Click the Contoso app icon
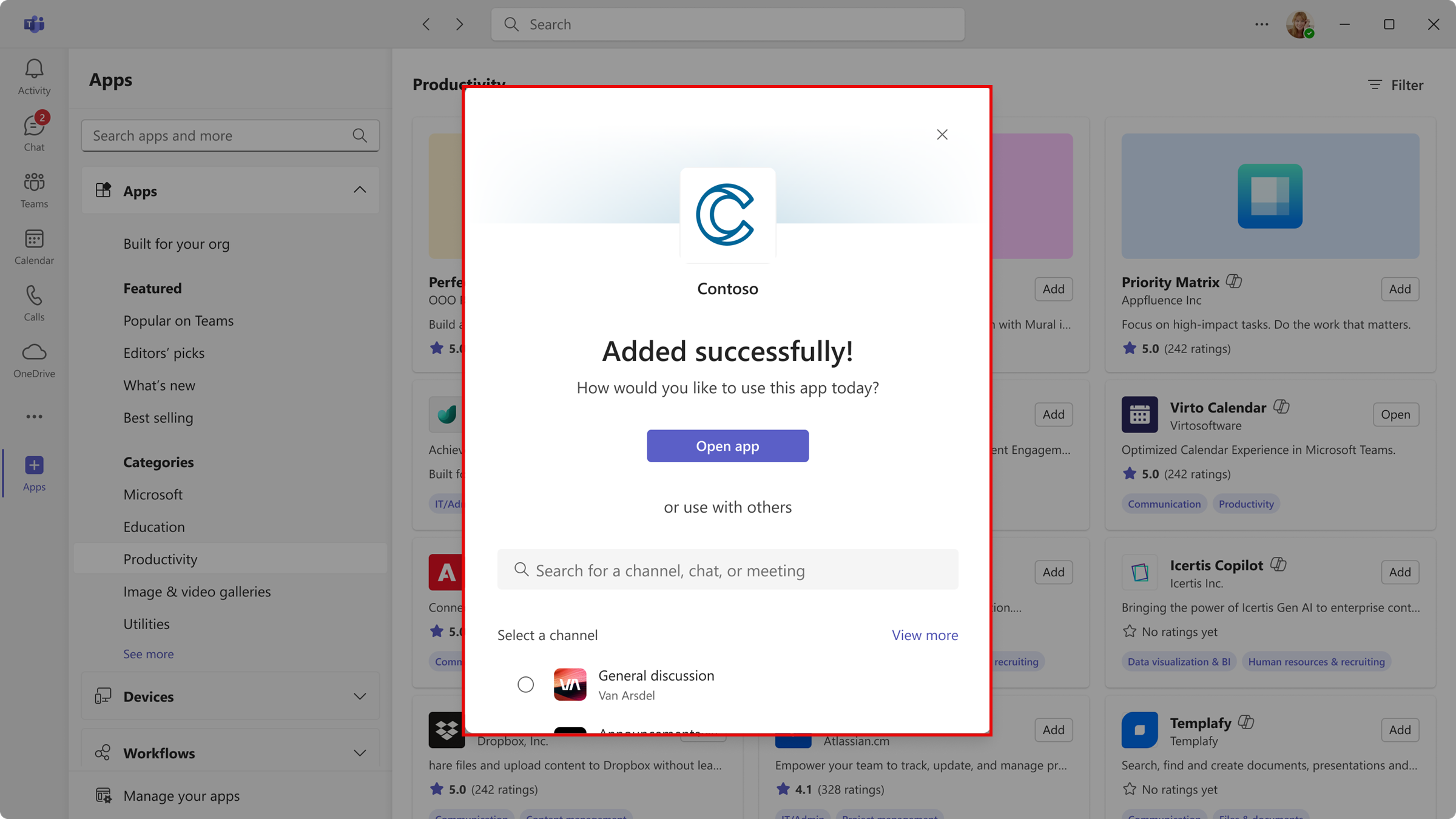The height and width of the screenshot is (819, 1456). 727,214
